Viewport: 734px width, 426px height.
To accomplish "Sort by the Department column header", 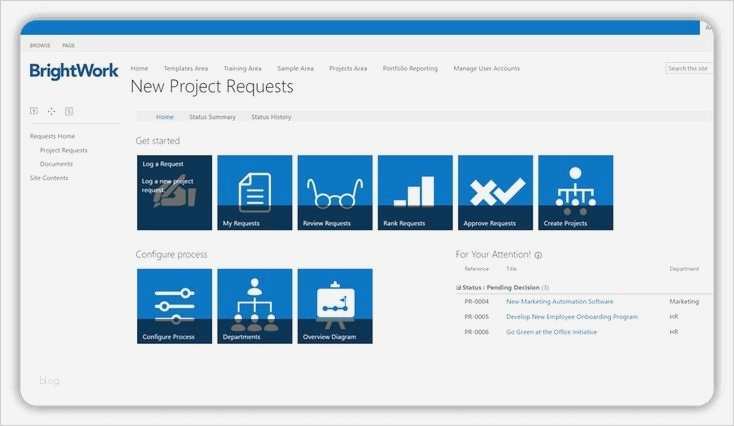I will 684,269.
